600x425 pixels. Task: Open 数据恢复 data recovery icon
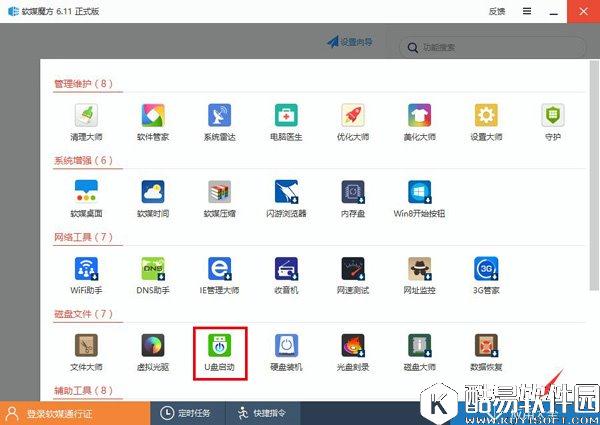pyautogui.click(x=486, y=345)
